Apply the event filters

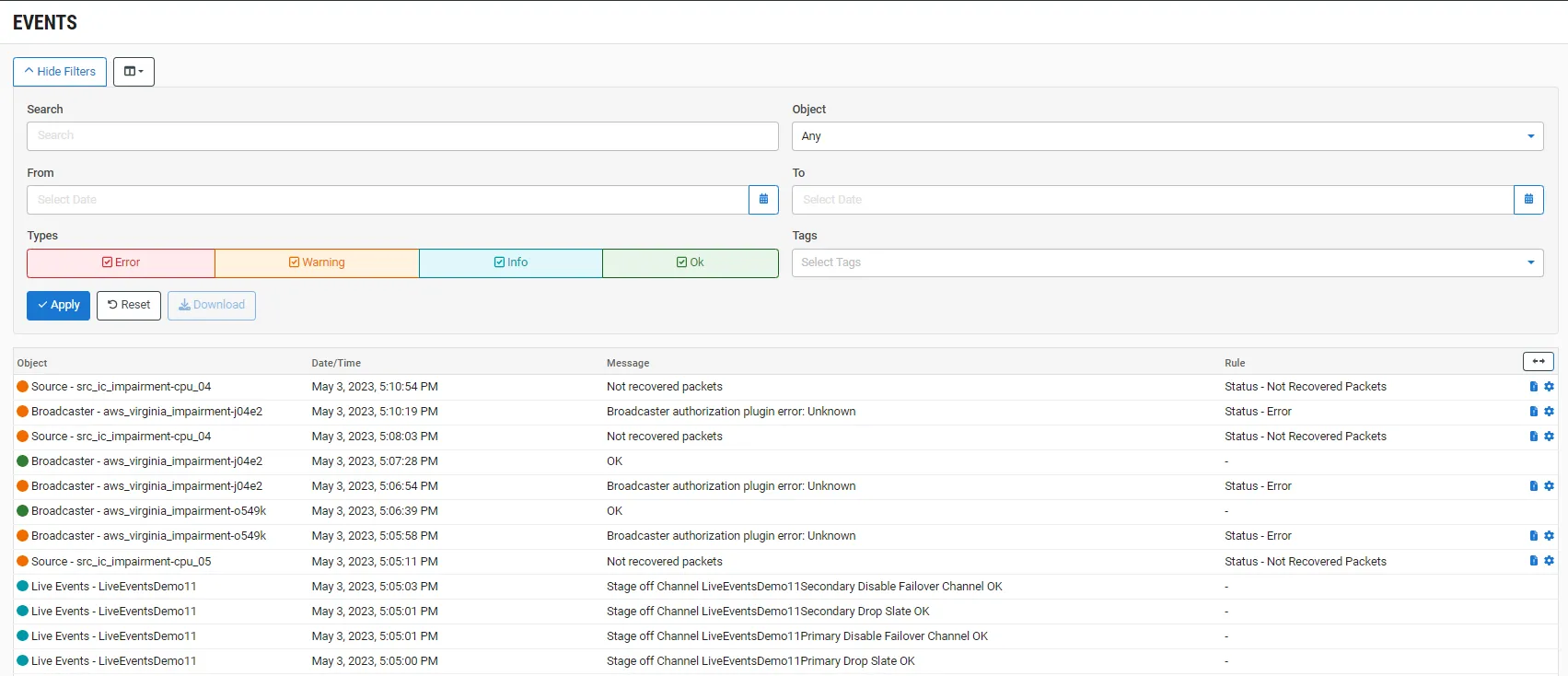[58, 306]
